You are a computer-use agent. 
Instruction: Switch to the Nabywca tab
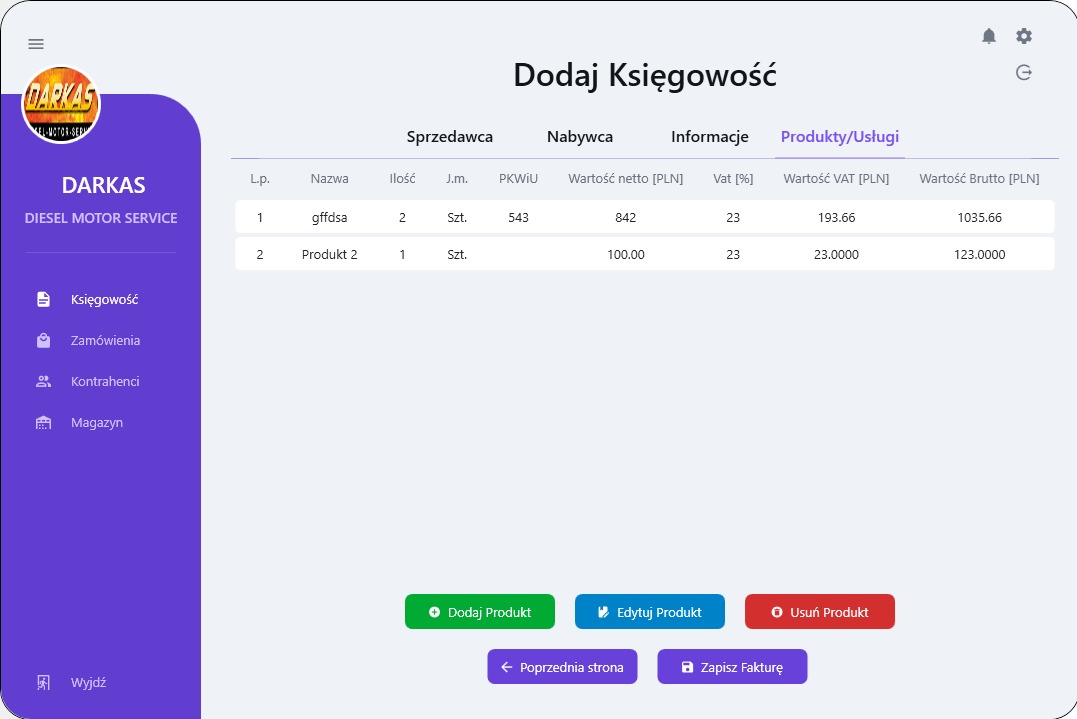pos(580,137)
